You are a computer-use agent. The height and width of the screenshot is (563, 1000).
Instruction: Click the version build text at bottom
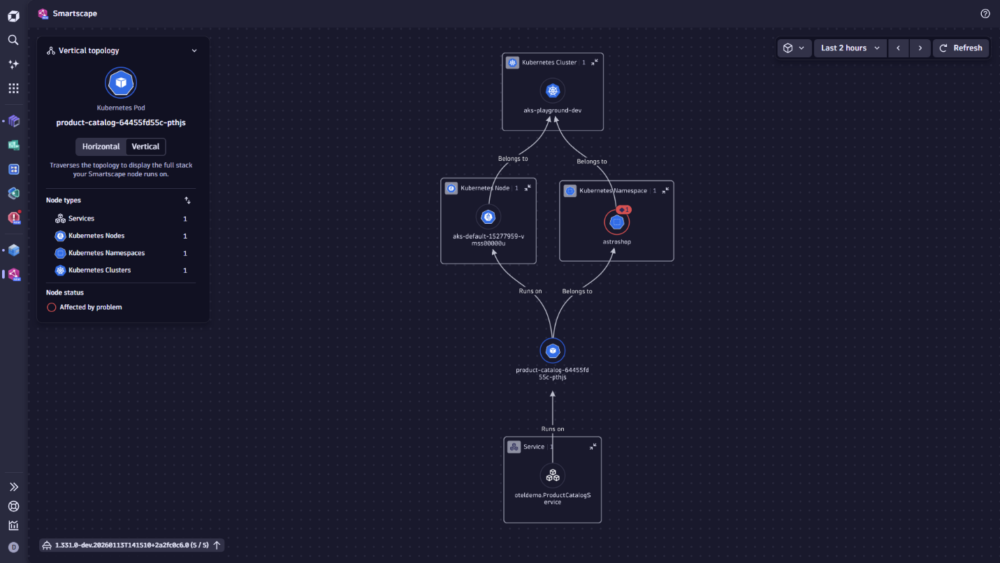[131, 545]
